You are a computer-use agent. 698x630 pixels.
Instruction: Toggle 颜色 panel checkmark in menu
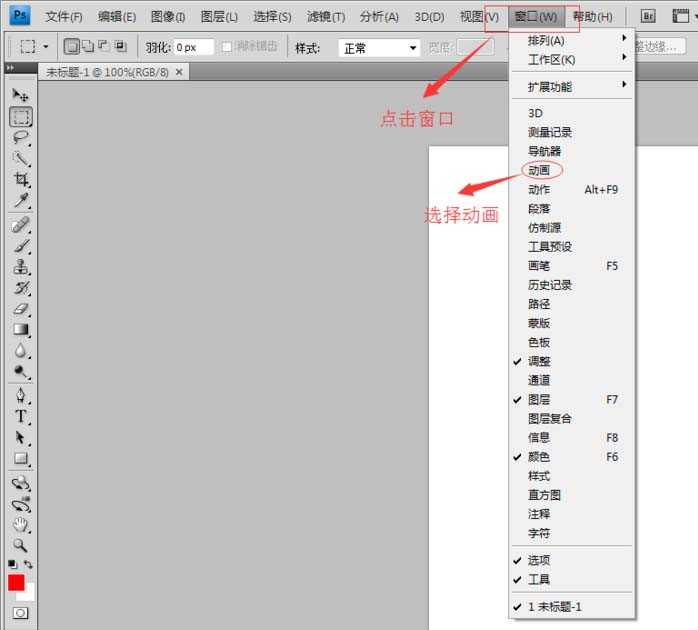[539, 457]
